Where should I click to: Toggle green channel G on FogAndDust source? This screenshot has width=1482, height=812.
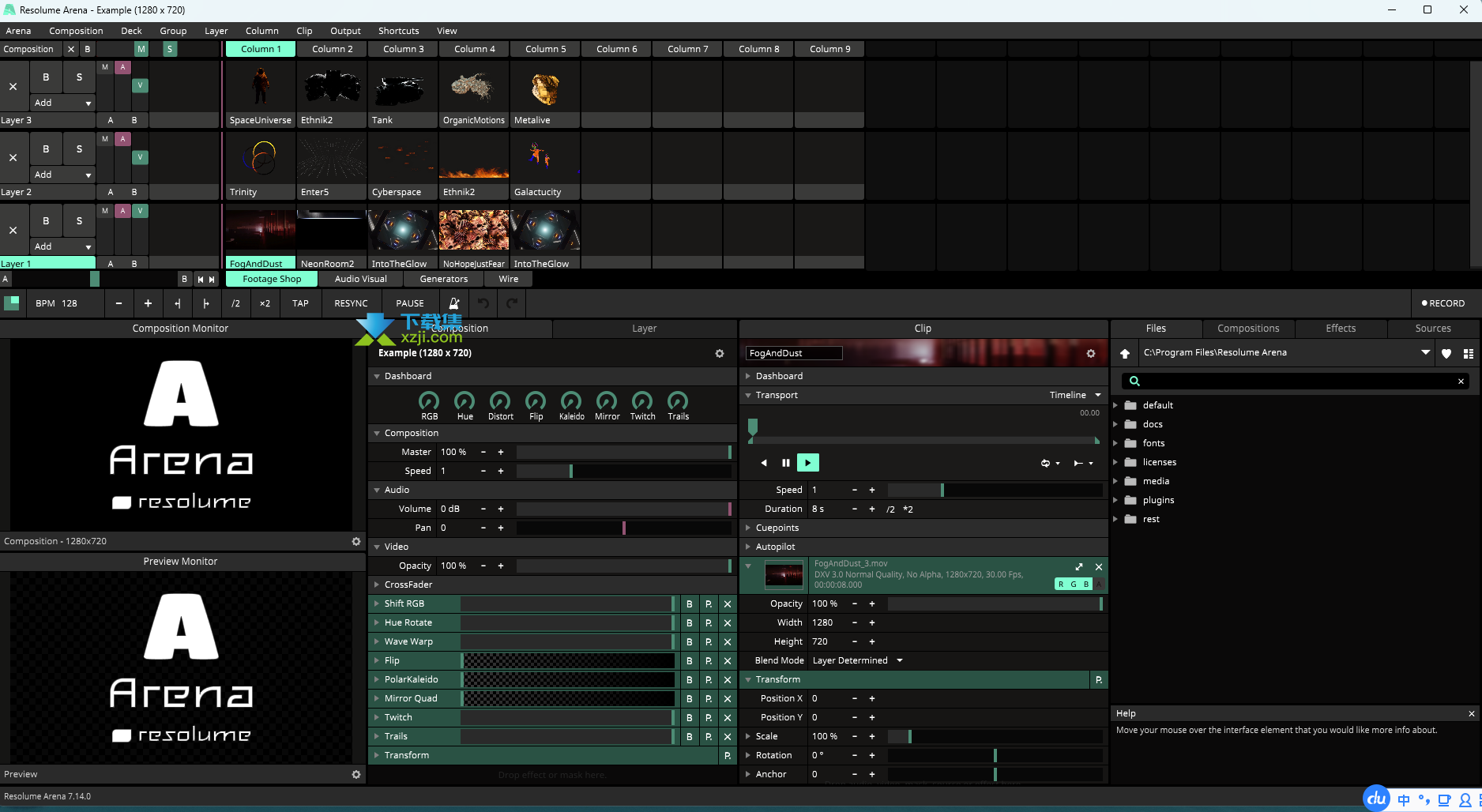coord(1074,585)
